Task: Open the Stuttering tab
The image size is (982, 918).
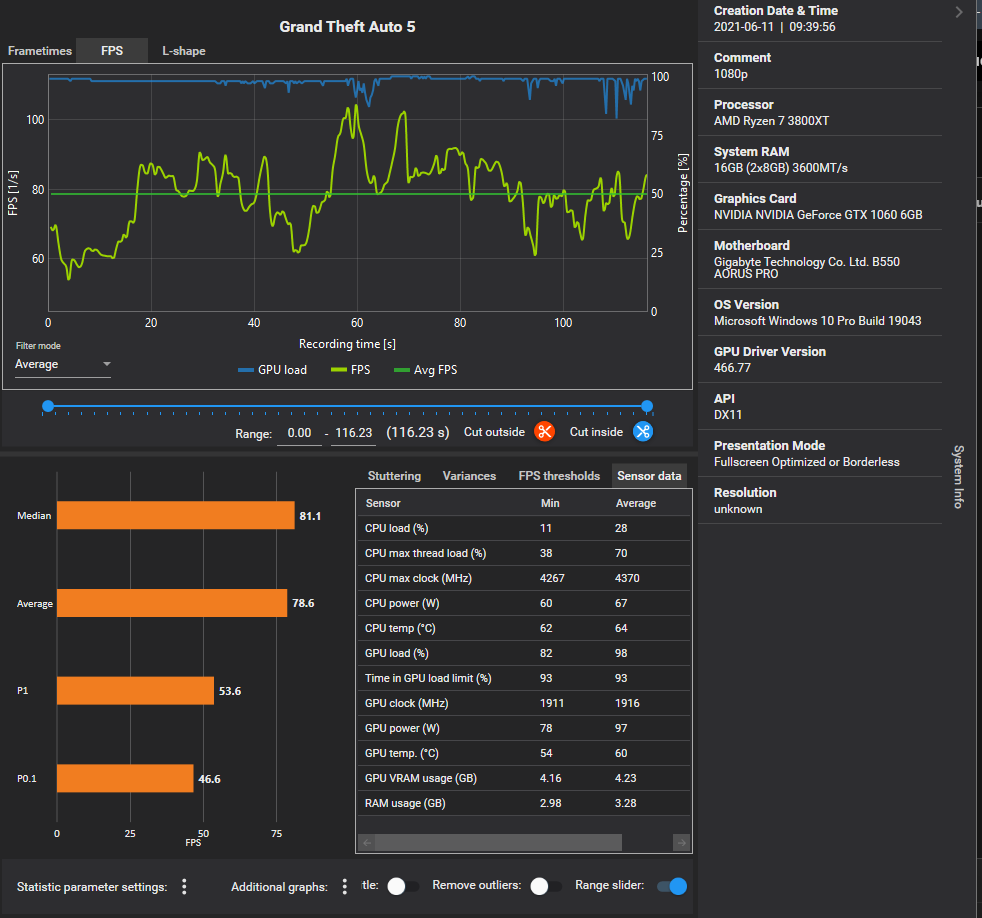Action: pos(394,476)
